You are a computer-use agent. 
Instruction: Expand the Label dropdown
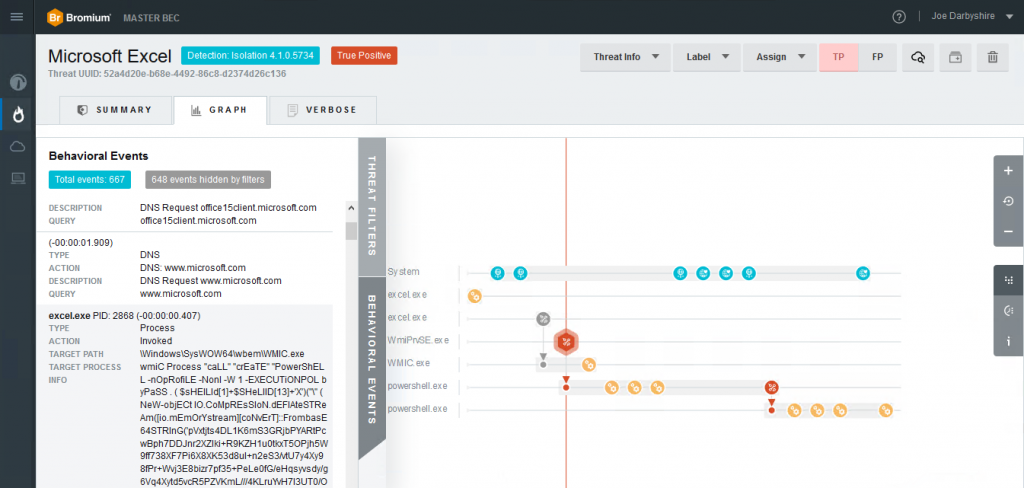tap(707, 57)
